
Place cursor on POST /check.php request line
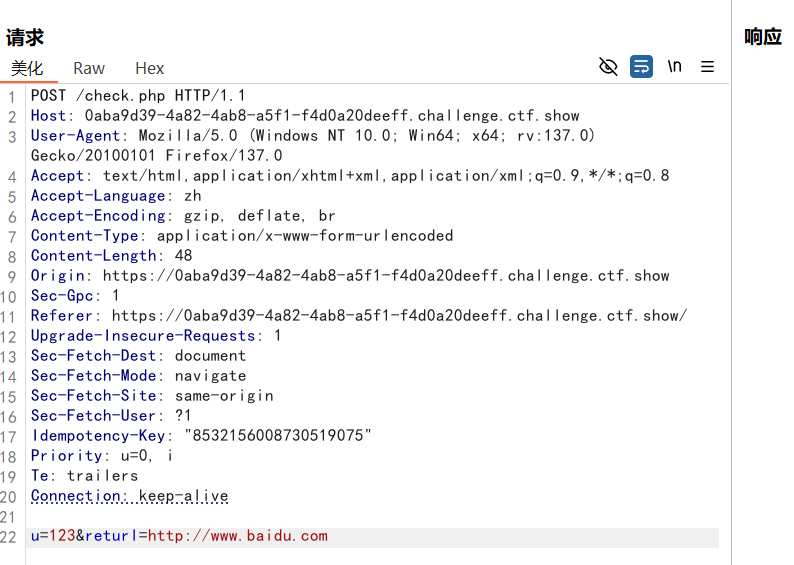pos(138,96)
